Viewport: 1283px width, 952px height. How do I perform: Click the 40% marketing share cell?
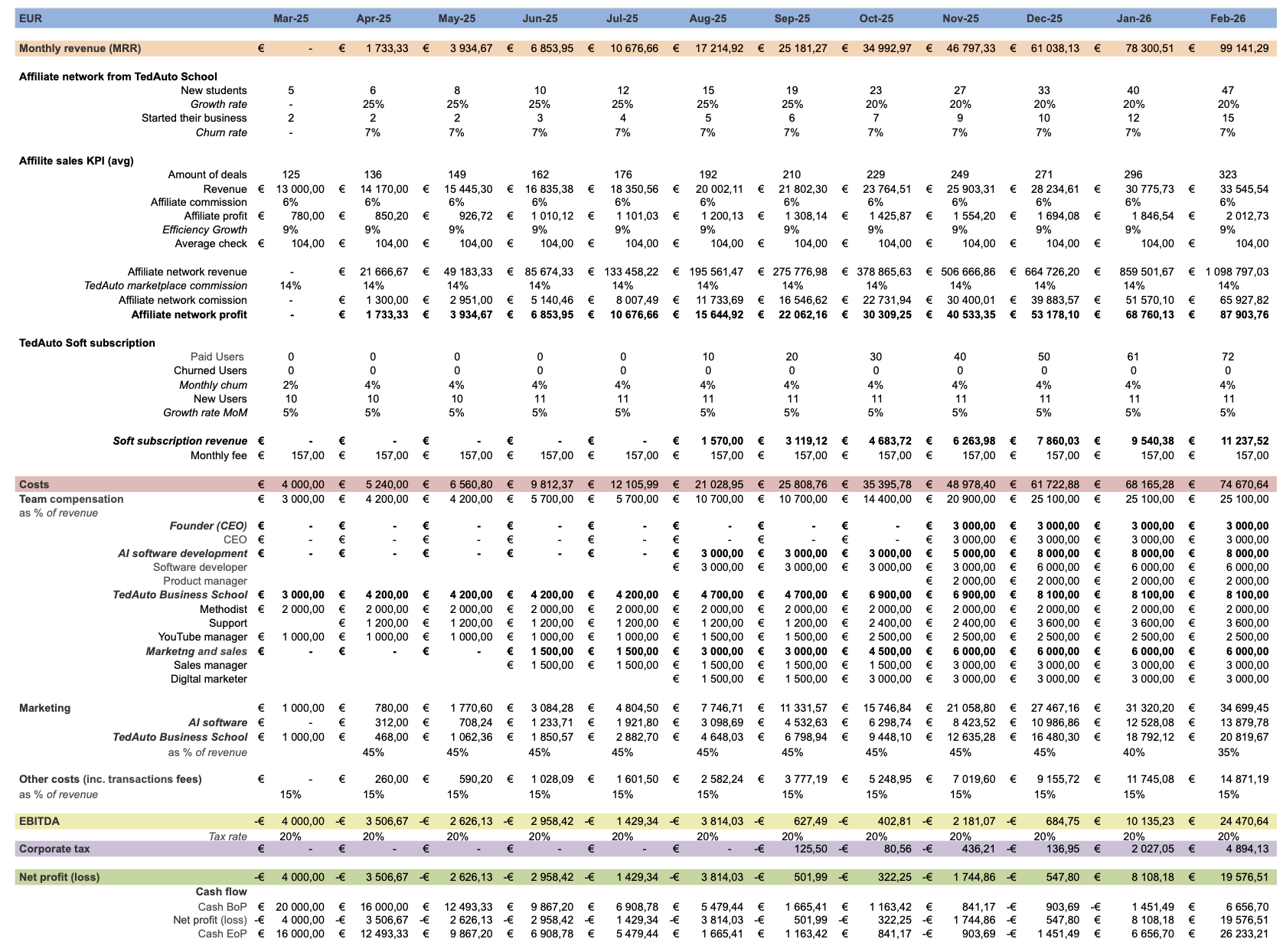click(x=1133, y=752)
